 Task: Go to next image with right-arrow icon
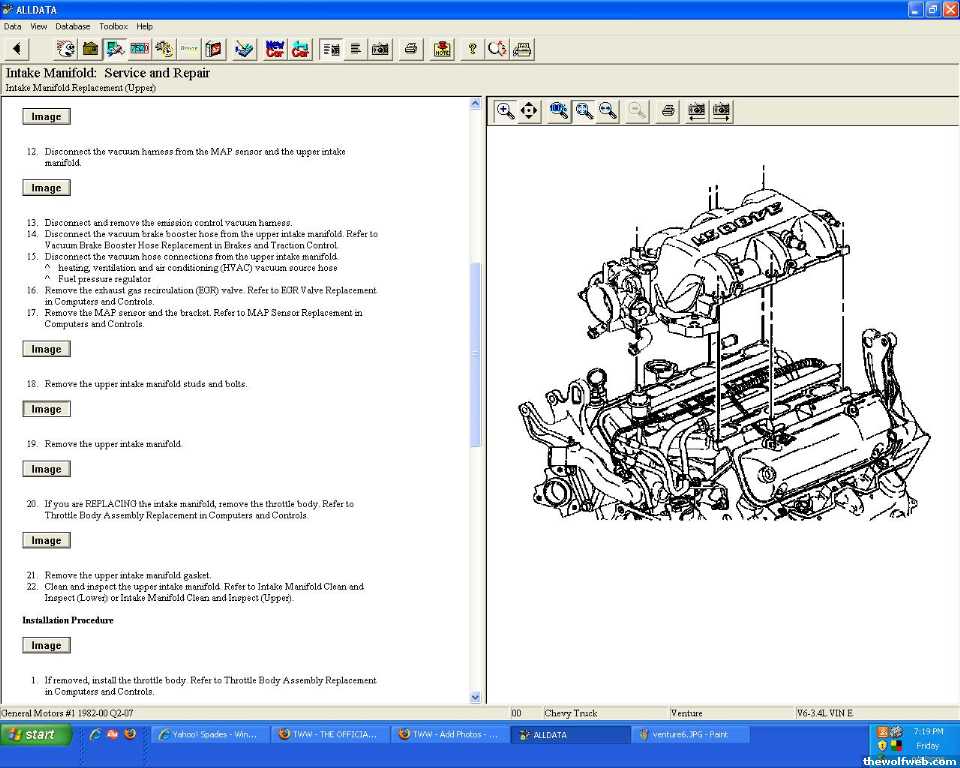[x=720, y=111]
